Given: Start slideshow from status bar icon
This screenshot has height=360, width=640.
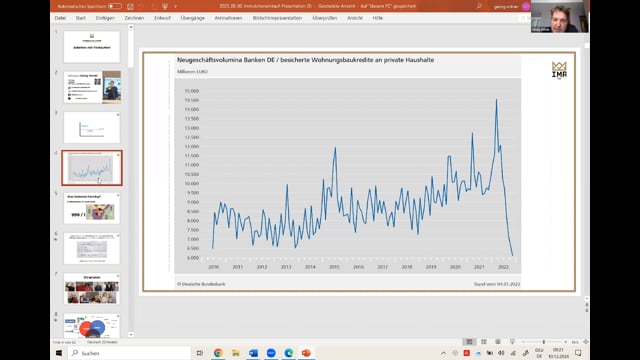Looking at the screenshot, I should (512, 342).
